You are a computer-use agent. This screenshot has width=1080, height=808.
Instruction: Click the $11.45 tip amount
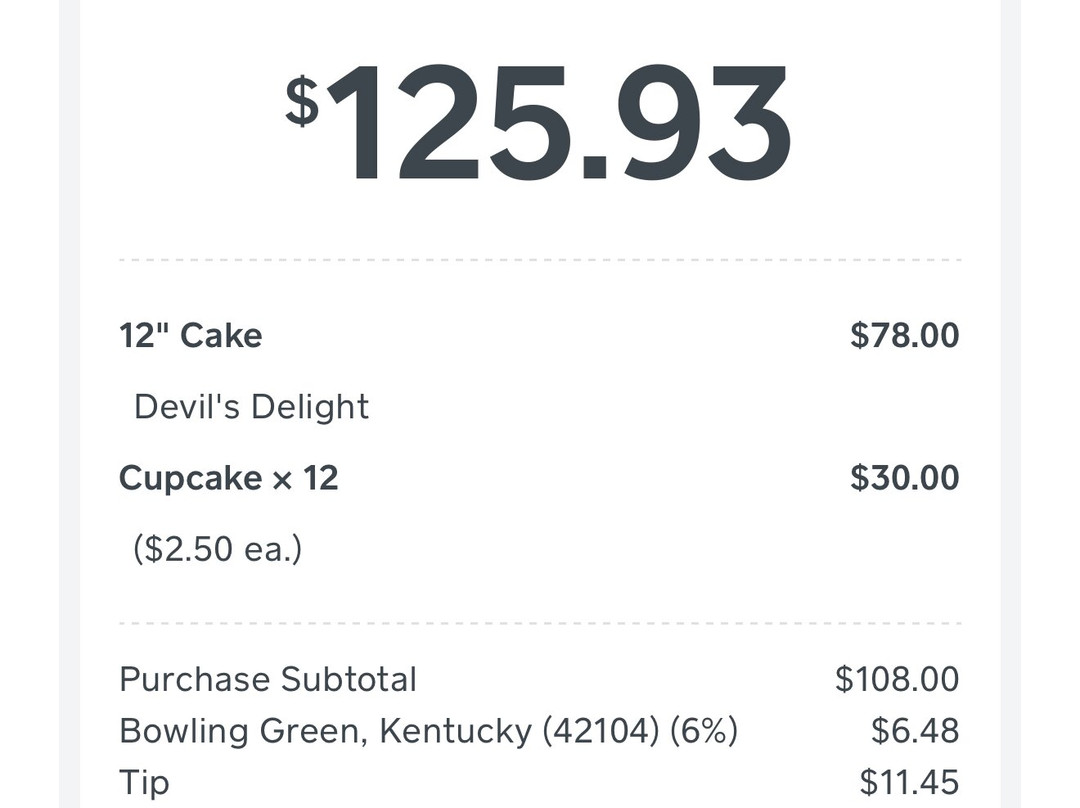909,783
